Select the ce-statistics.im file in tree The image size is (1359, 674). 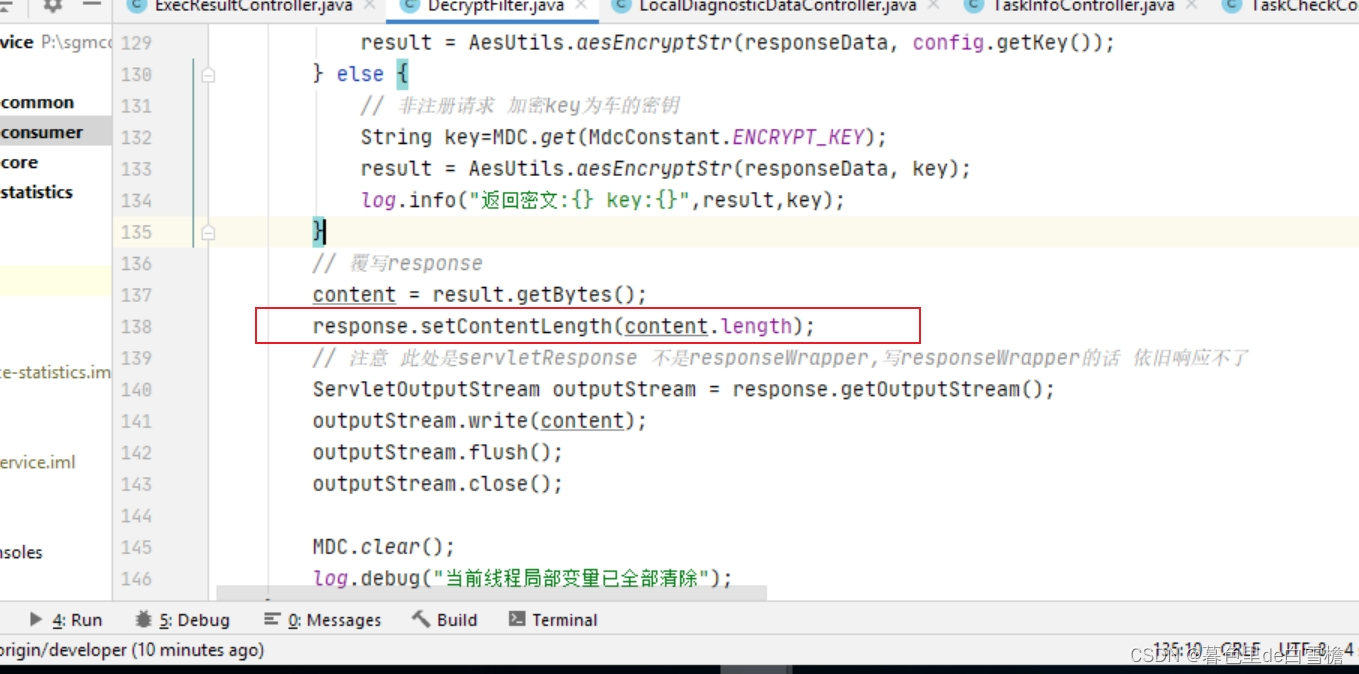click(56, 372)
